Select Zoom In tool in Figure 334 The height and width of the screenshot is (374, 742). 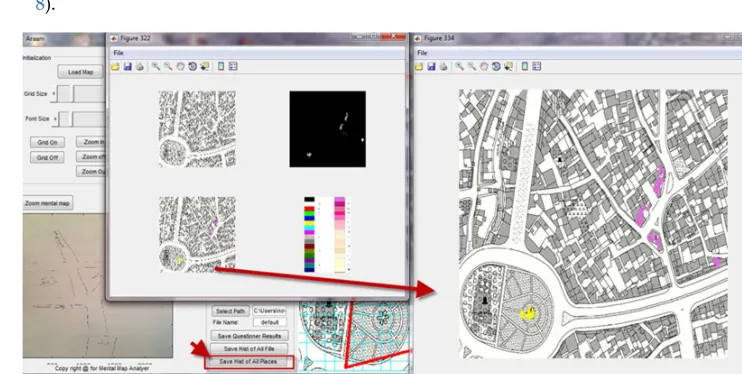[459, 67]
